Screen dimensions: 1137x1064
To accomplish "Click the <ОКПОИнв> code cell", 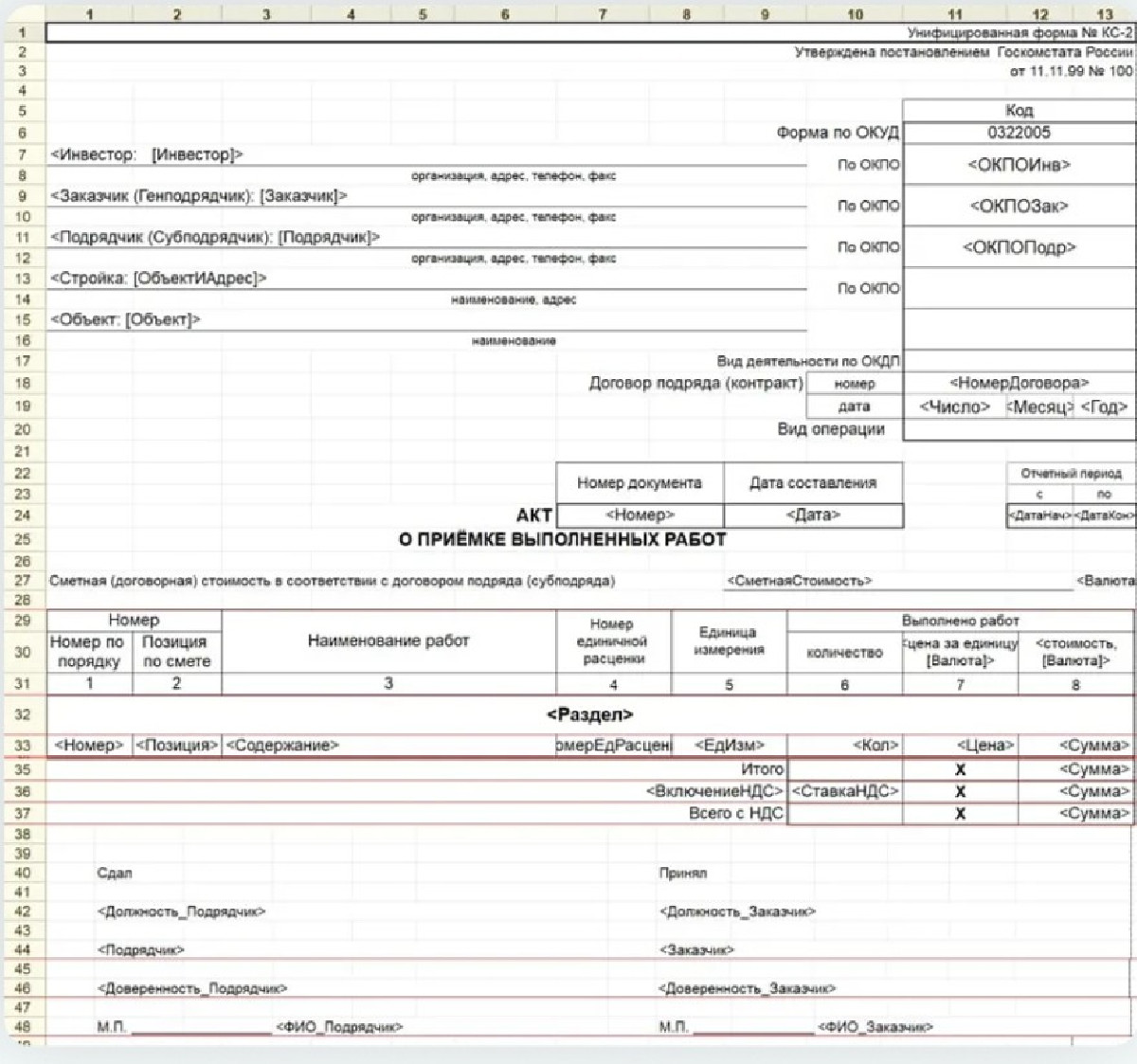I will click(x=1019, y=165).
